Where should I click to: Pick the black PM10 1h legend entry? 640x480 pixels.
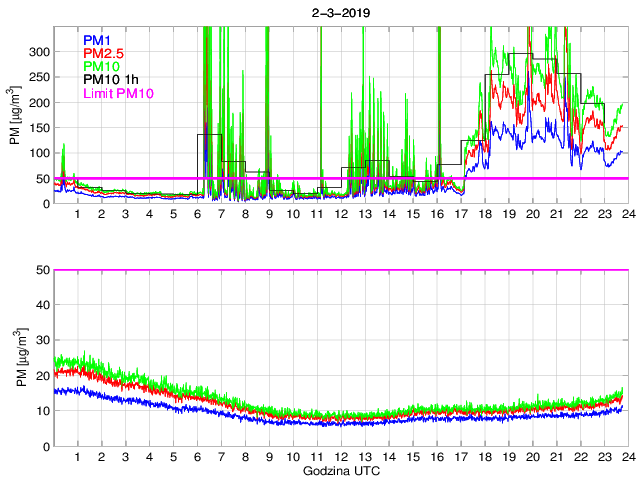110,79
